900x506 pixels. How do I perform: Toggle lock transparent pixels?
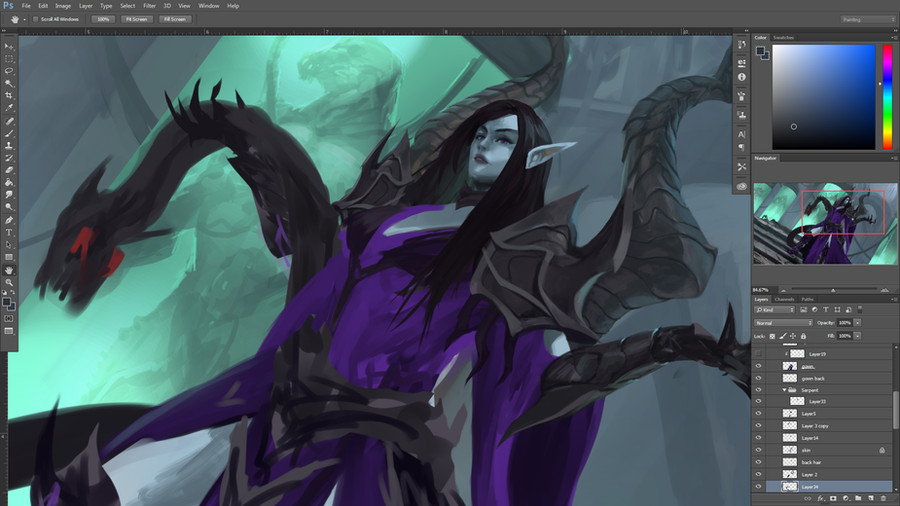[x=772, y=336]
